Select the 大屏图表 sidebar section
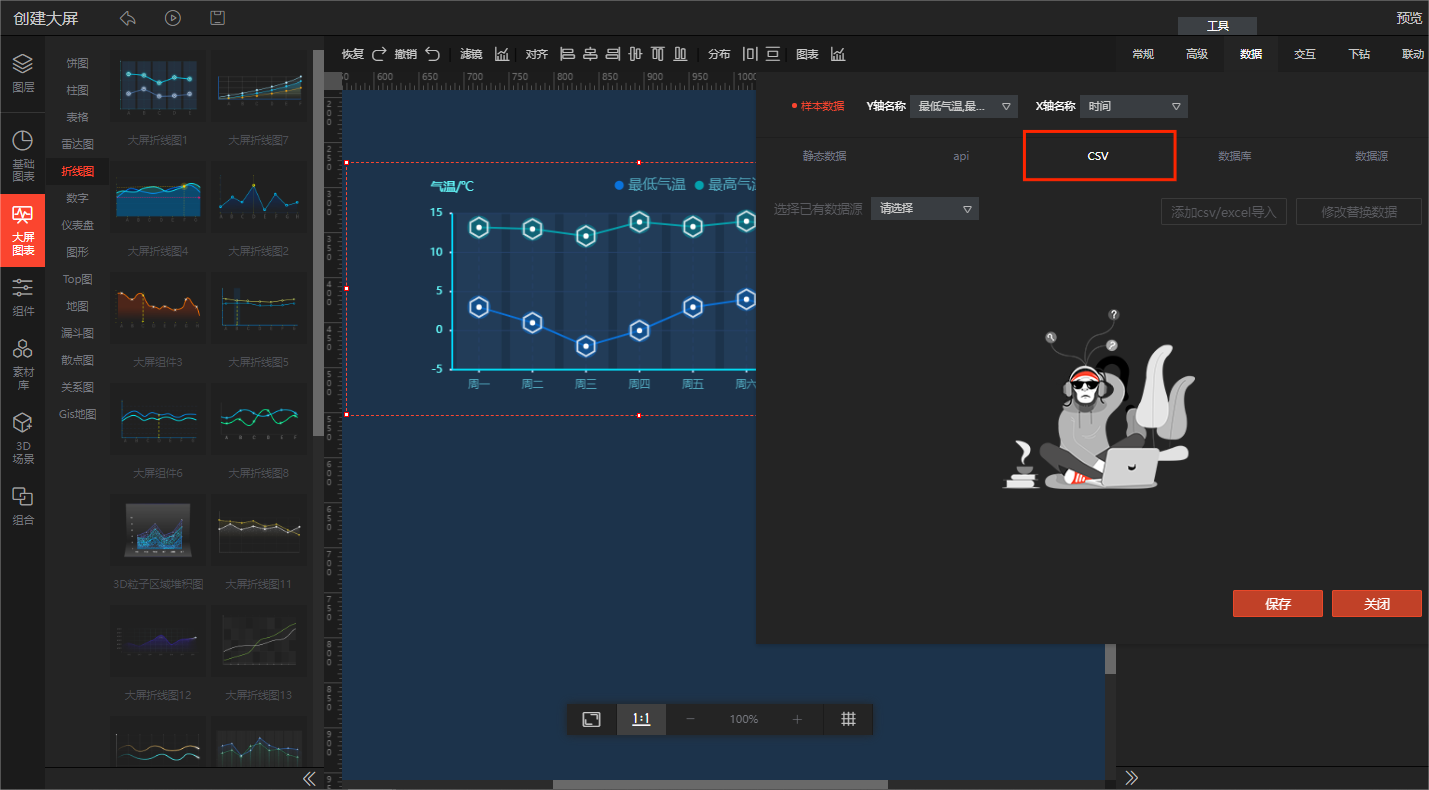This screenshot has height=790, width=1429. click(22, 230)
